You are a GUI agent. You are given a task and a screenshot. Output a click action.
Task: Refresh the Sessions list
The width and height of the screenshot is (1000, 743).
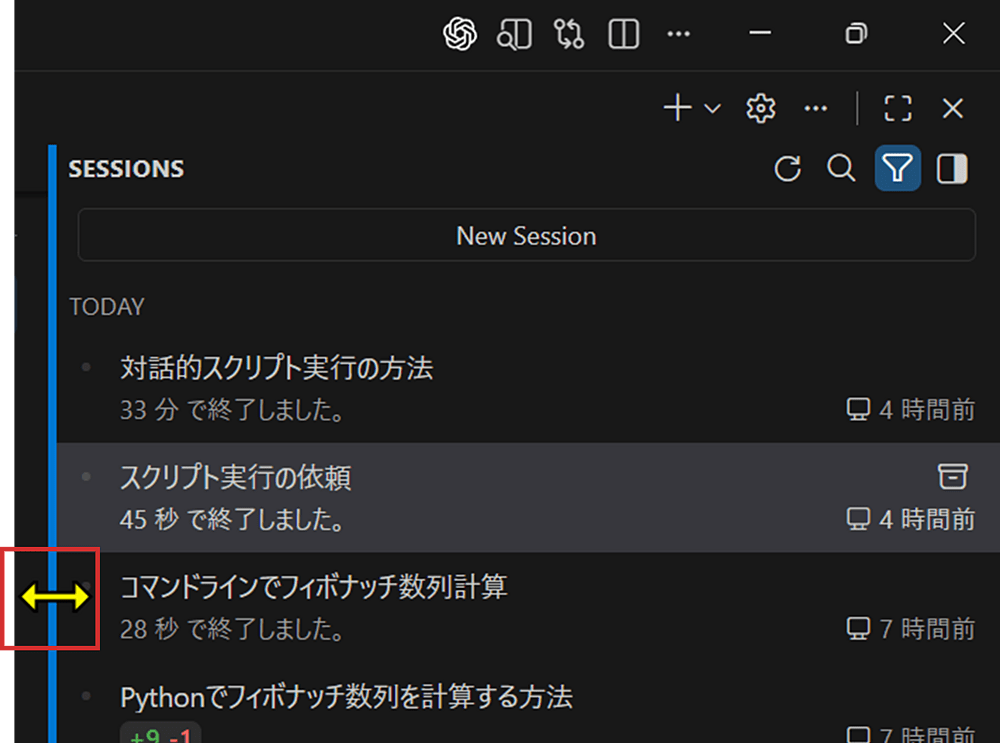tap(787, 169)
